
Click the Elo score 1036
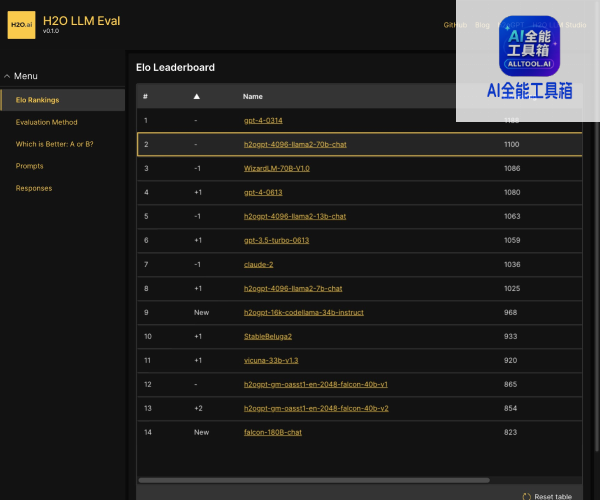tap(512, 264)
